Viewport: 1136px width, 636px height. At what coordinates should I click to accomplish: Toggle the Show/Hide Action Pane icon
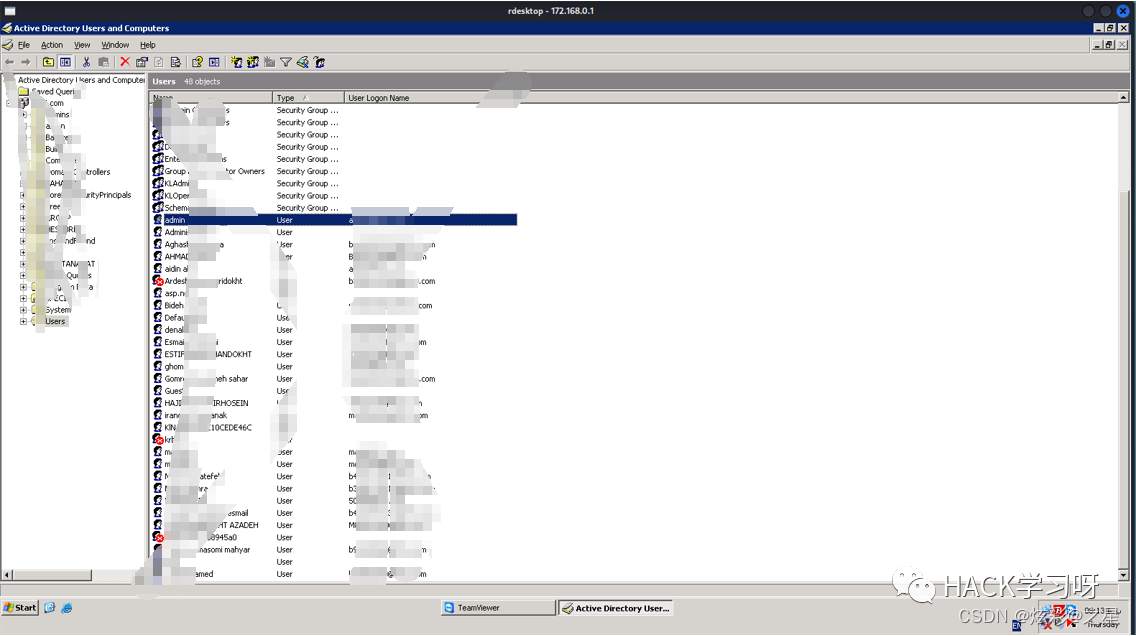coord(214,62)
